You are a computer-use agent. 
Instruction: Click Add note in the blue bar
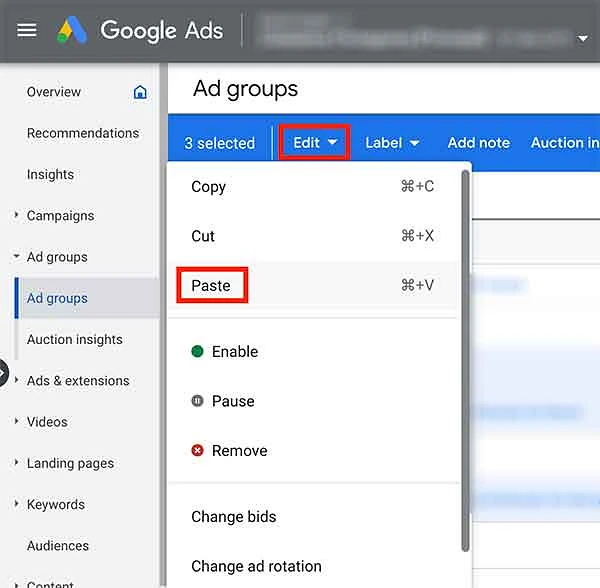478,143
